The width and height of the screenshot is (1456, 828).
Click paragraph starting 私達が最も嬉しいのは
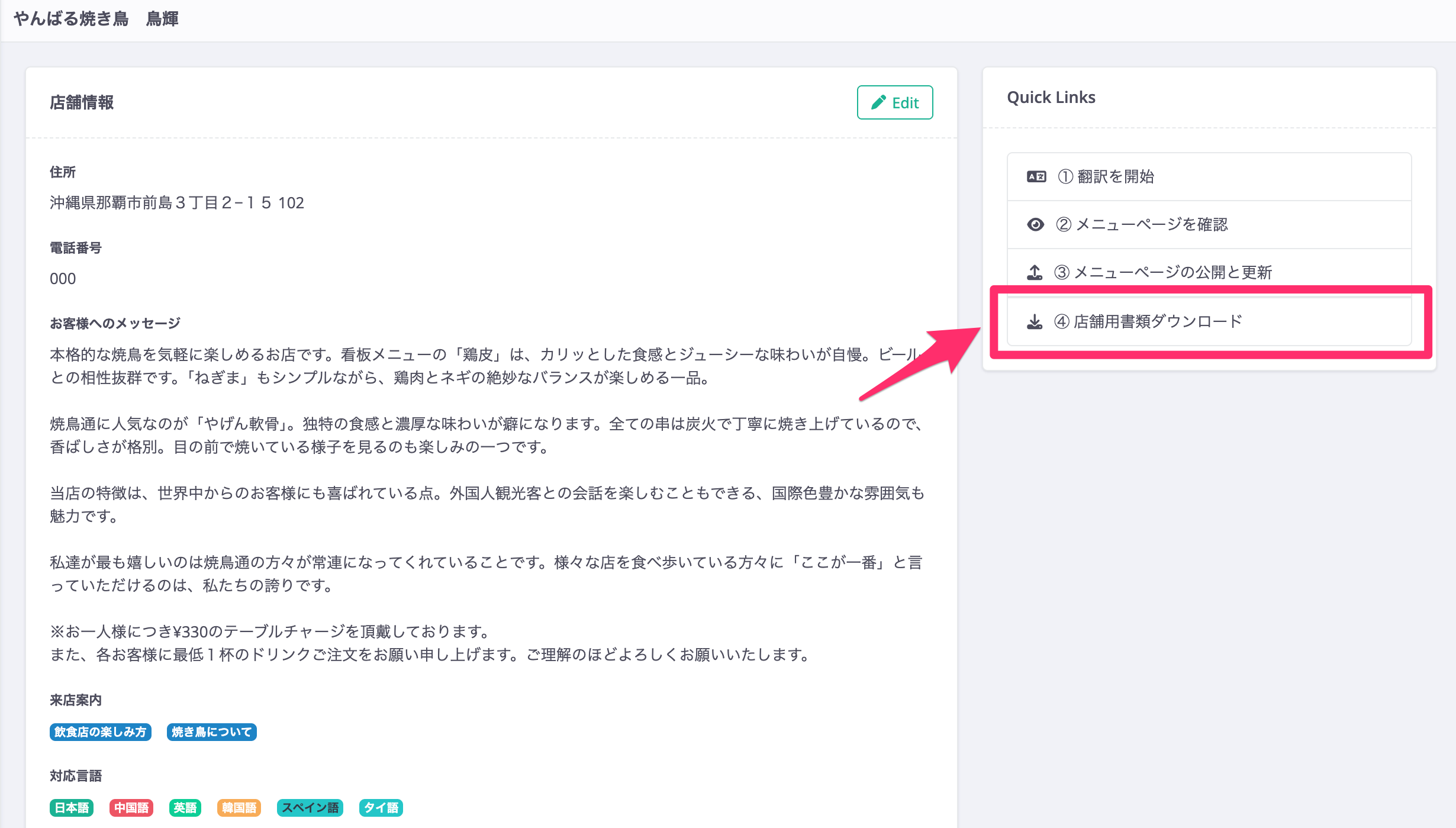[x=487, y=574]
